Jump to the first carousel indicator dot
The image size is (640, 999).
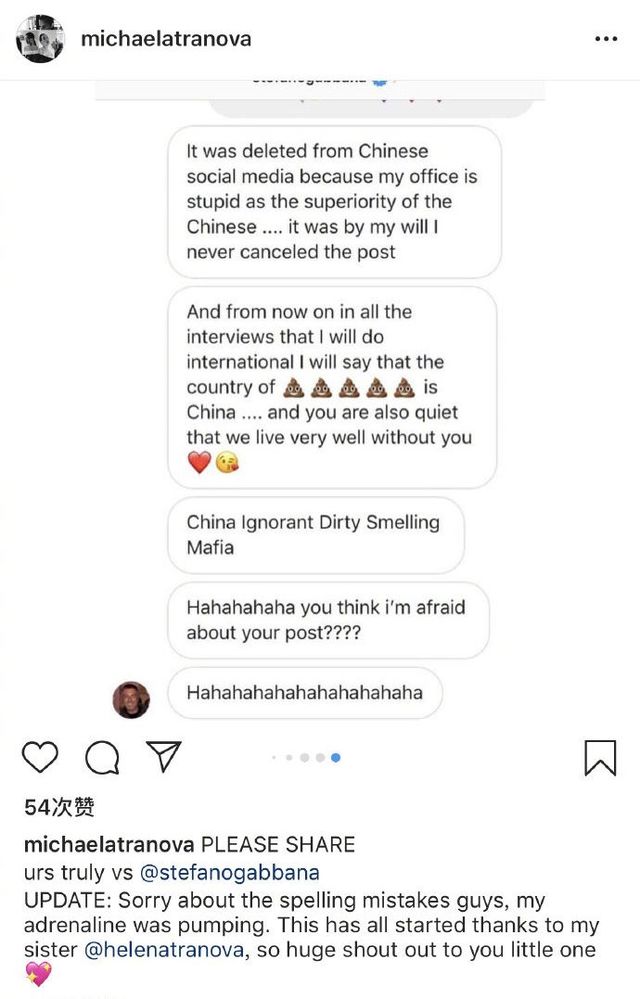point(274,758)
